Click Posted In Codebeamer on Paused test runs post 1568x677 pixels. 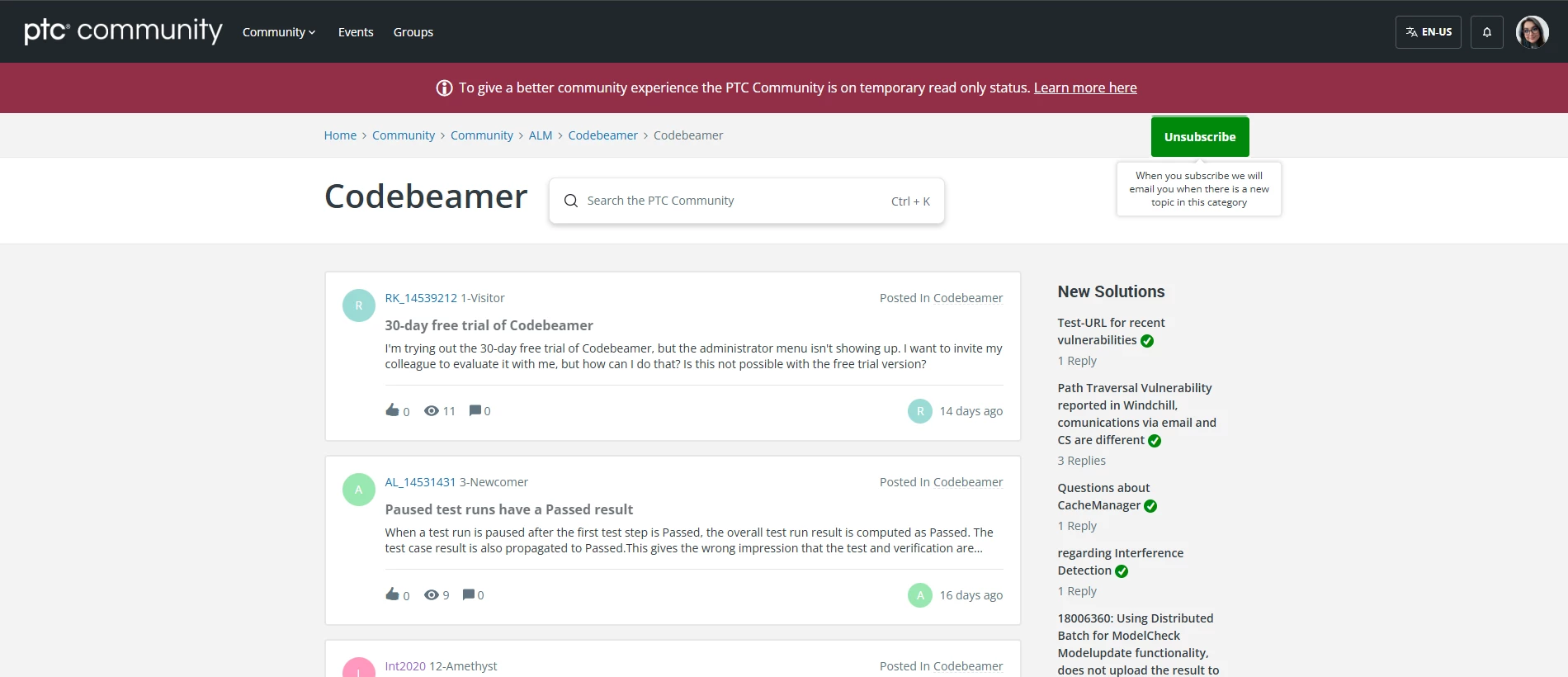coord(941,482)
